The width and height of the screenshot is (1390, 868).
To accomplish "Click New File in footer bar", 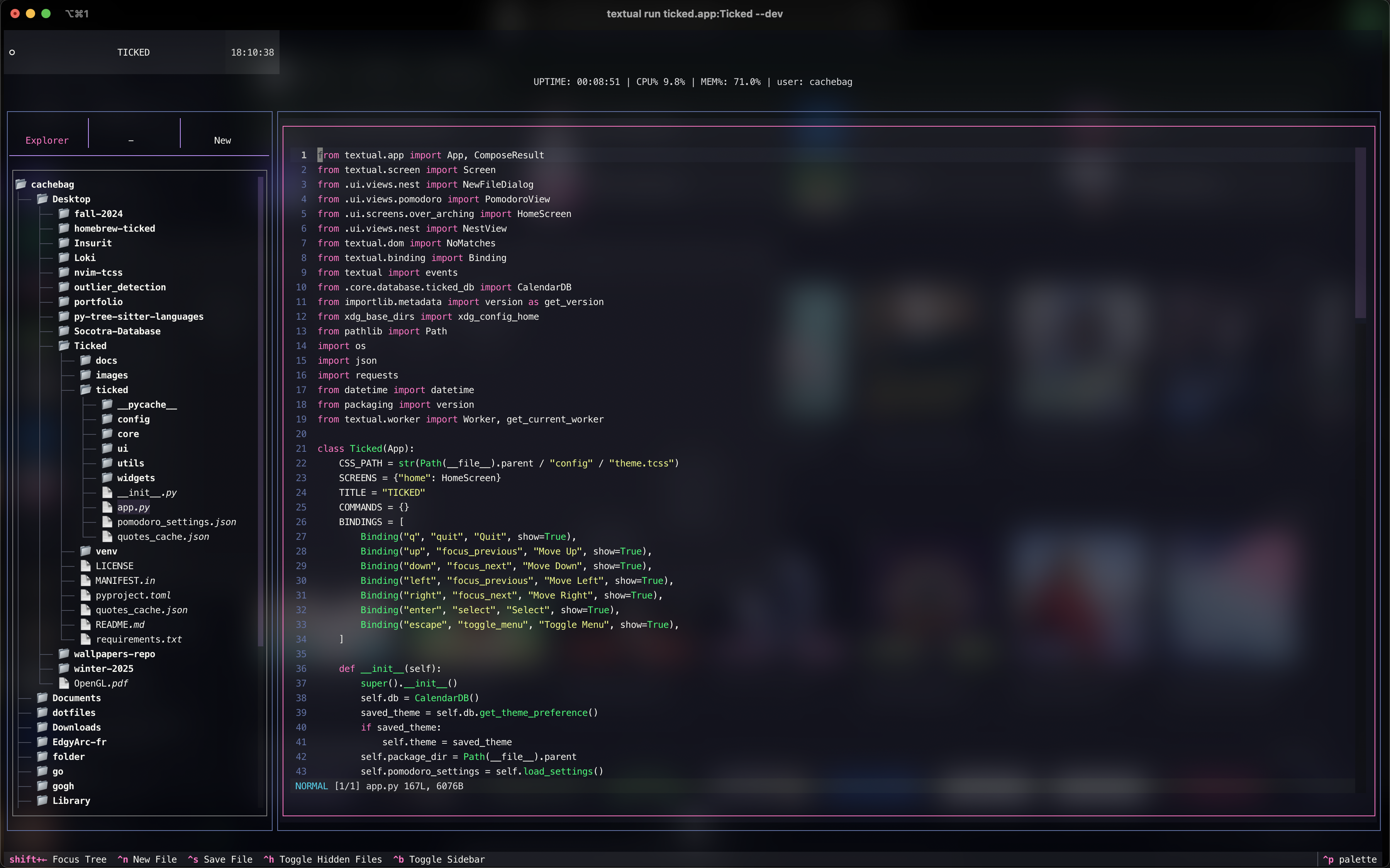I will pyautogui.click(x=147, y=860).
